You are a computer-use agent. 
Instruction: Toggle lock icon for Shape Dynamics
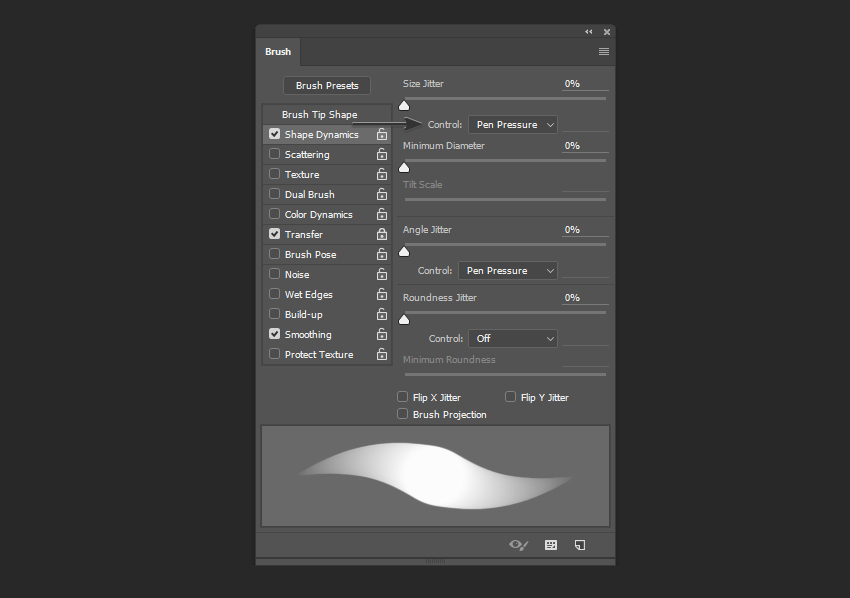click(382, 134)
